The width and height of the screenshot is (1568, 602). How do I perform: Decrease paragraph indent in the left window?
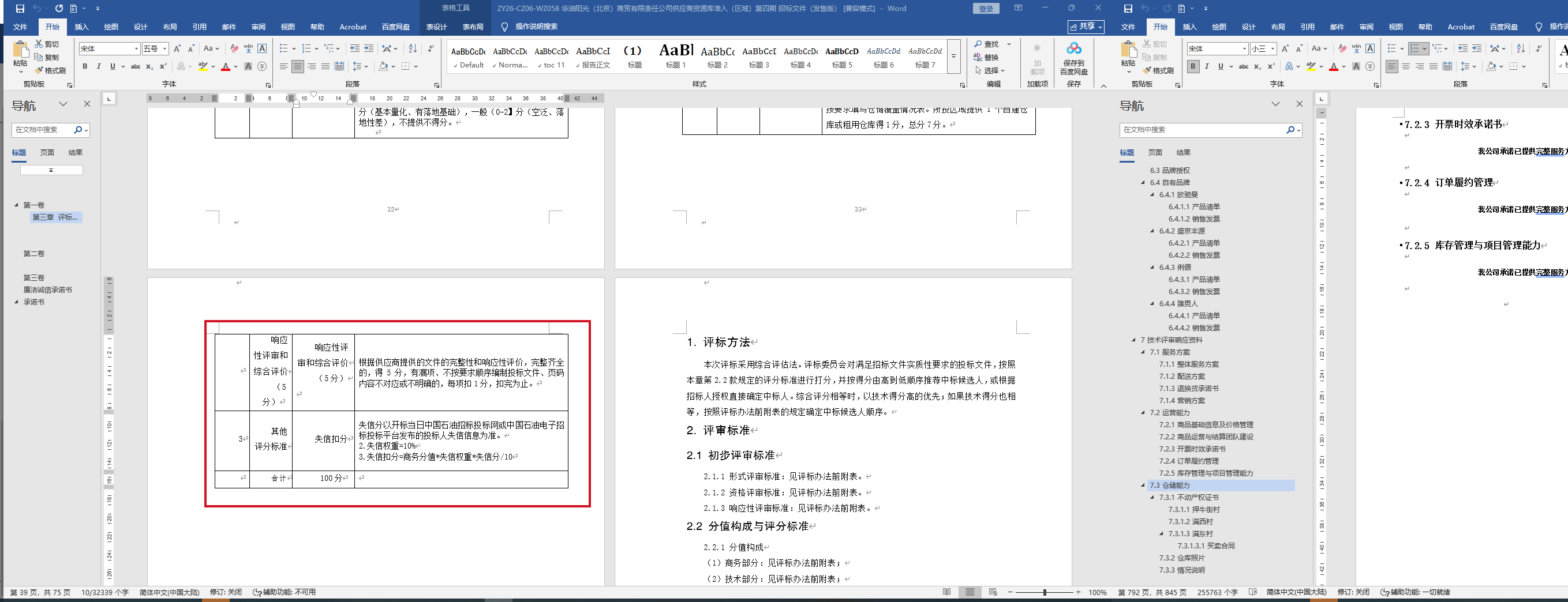355,48
